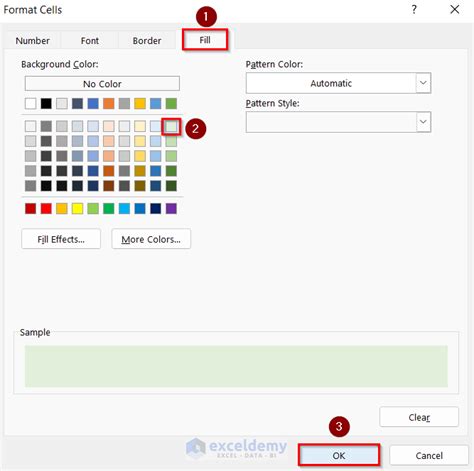The height and width of the screenshot is (471, 474).
Task: Pick the green swatch in top theme row
Action: pos(171,103)
